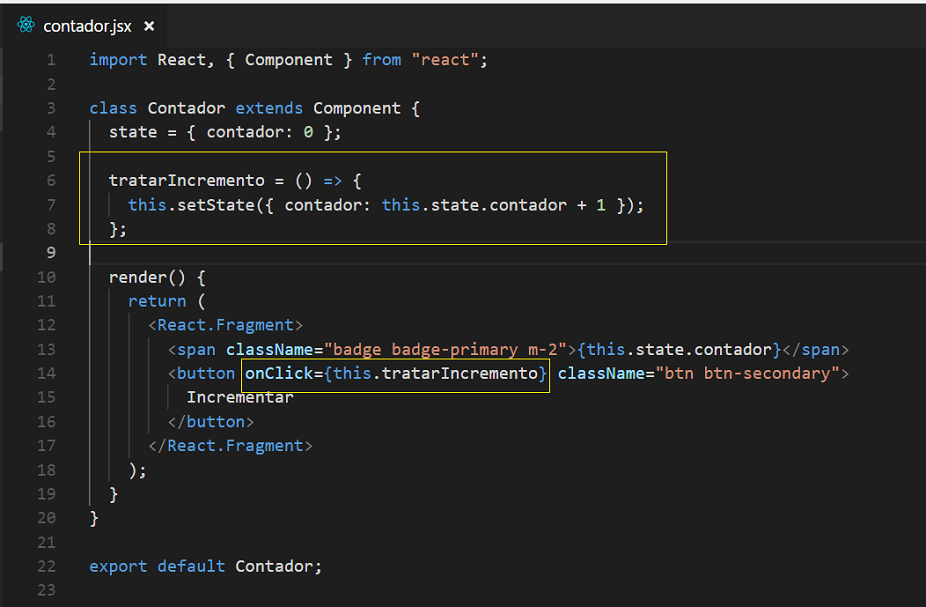Click the React icon on contador.jsx tab

[x=26, y=25]
